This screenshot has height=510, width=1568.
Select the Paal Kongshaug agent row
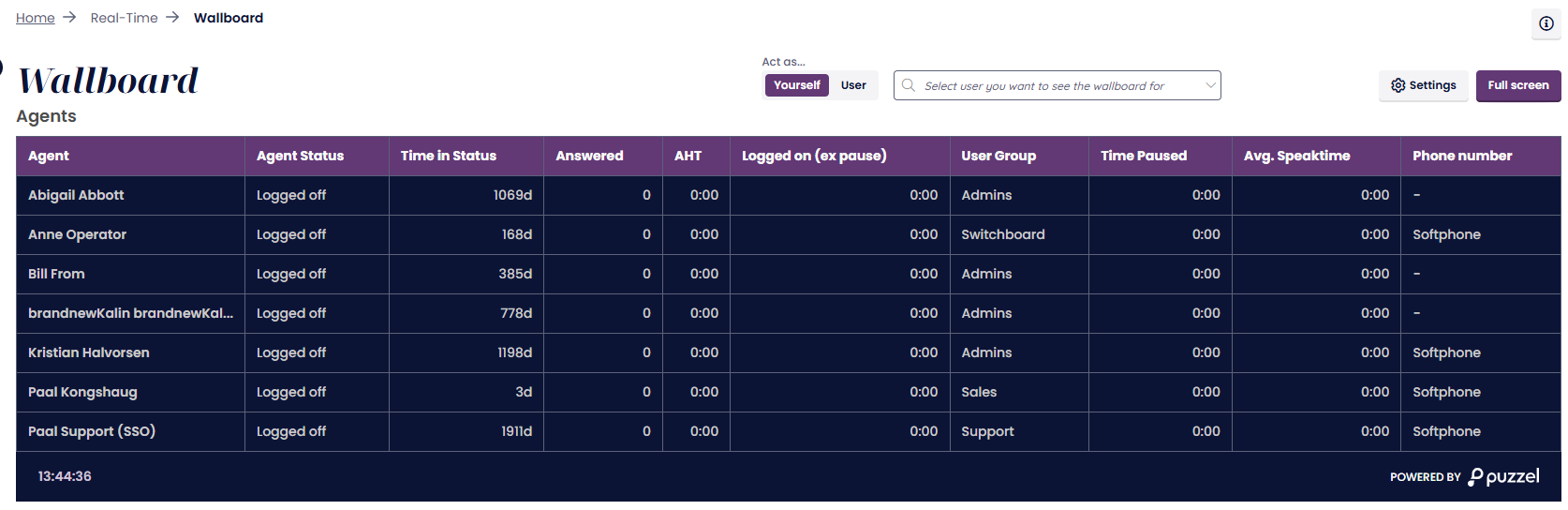pyautogui.click(x=82, y=392)
